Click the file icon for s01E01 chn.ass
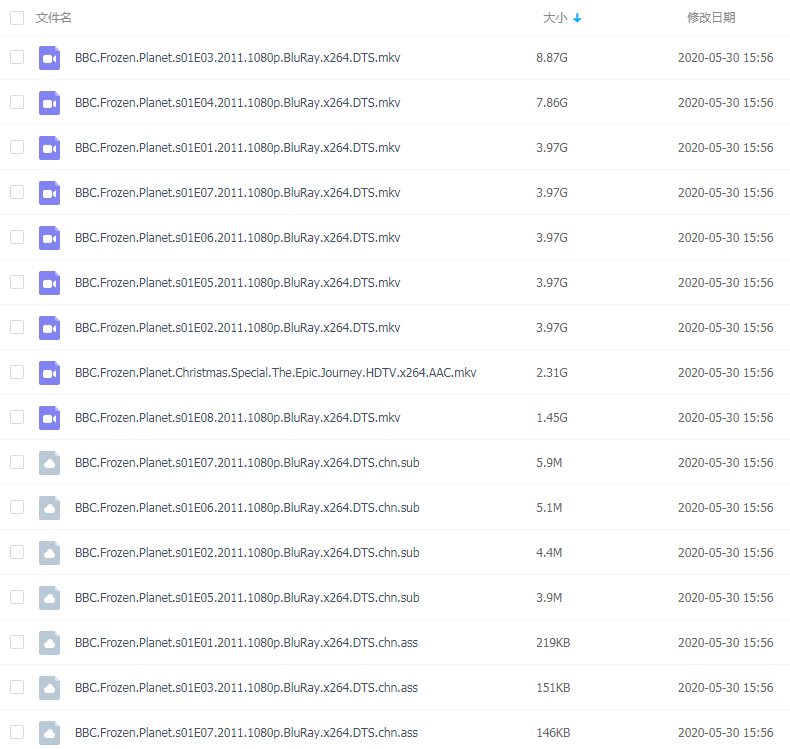The height and width of the screenshot is (749, 790). tap(49, 643)
